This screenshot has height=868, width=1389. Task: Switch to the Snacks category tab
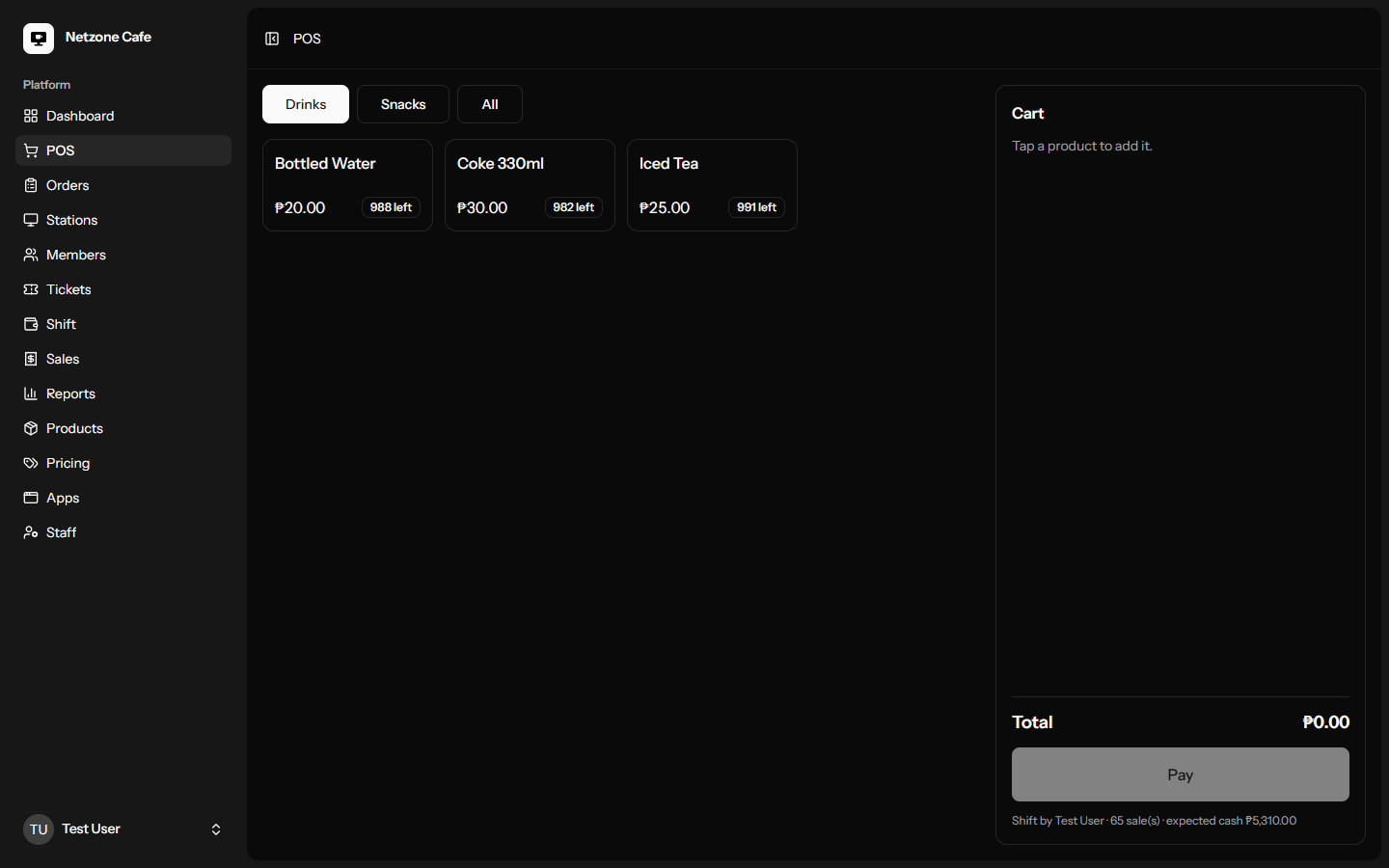click(403, 104)
